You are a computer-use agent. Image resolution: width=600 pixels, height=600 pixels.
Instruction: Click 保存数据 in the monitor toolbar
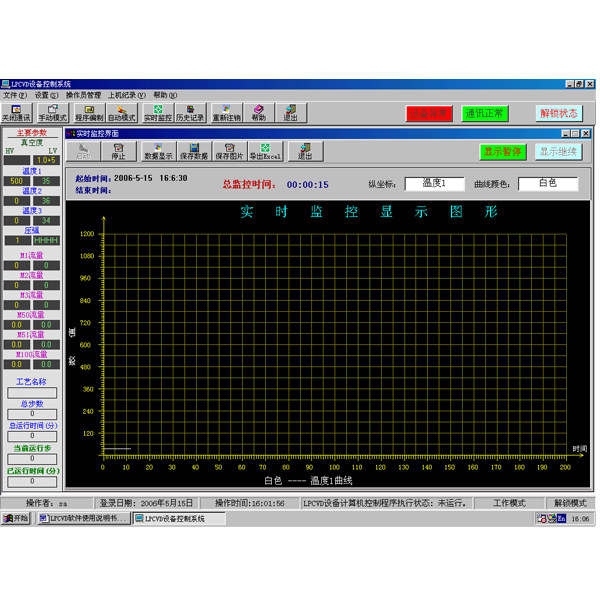coord(194,152)
